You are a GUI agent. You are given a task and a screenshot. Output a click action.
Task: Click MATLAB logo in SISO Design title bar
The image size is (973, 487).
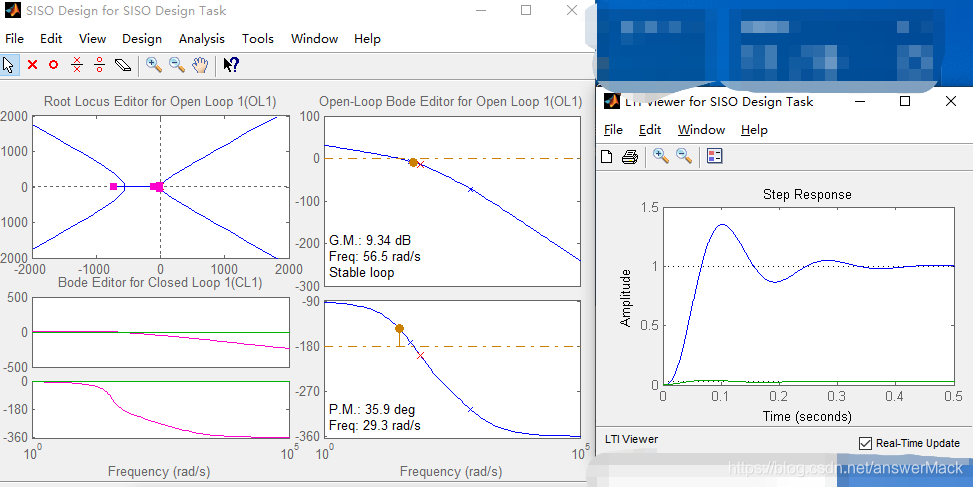12,11
